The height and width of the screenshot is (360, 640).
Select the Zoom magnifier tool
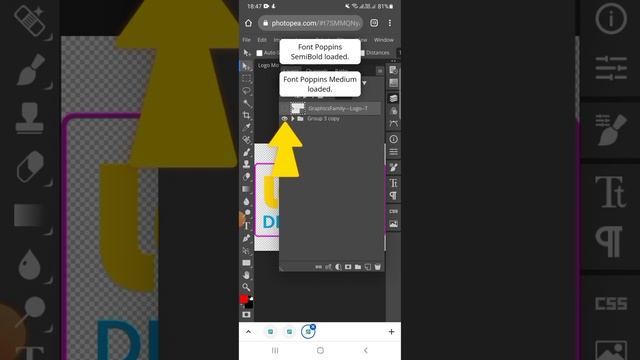point(246,287)
